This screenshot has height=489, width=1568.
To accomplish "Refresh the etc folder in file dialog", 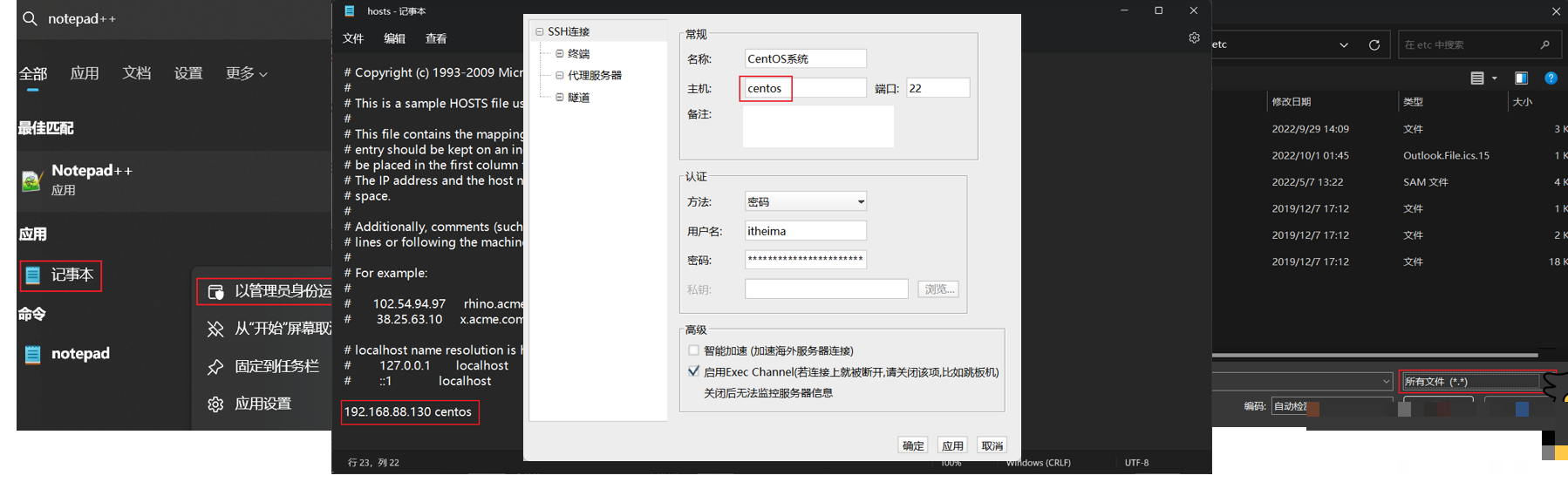I will pyautogui.click(x=1374, y=44).
